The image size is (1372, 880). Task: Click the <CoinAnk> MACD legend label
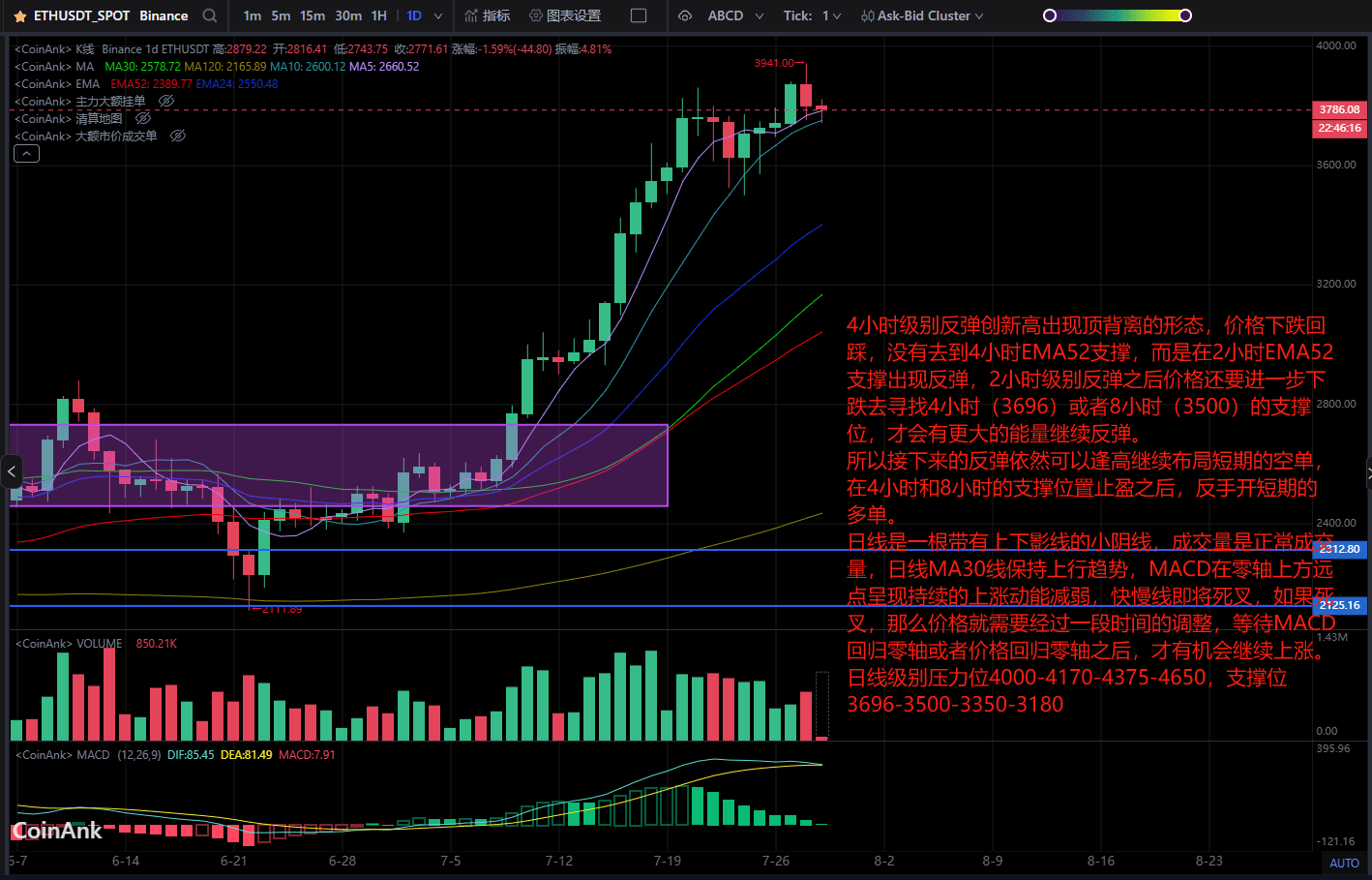tap(62, 755)
